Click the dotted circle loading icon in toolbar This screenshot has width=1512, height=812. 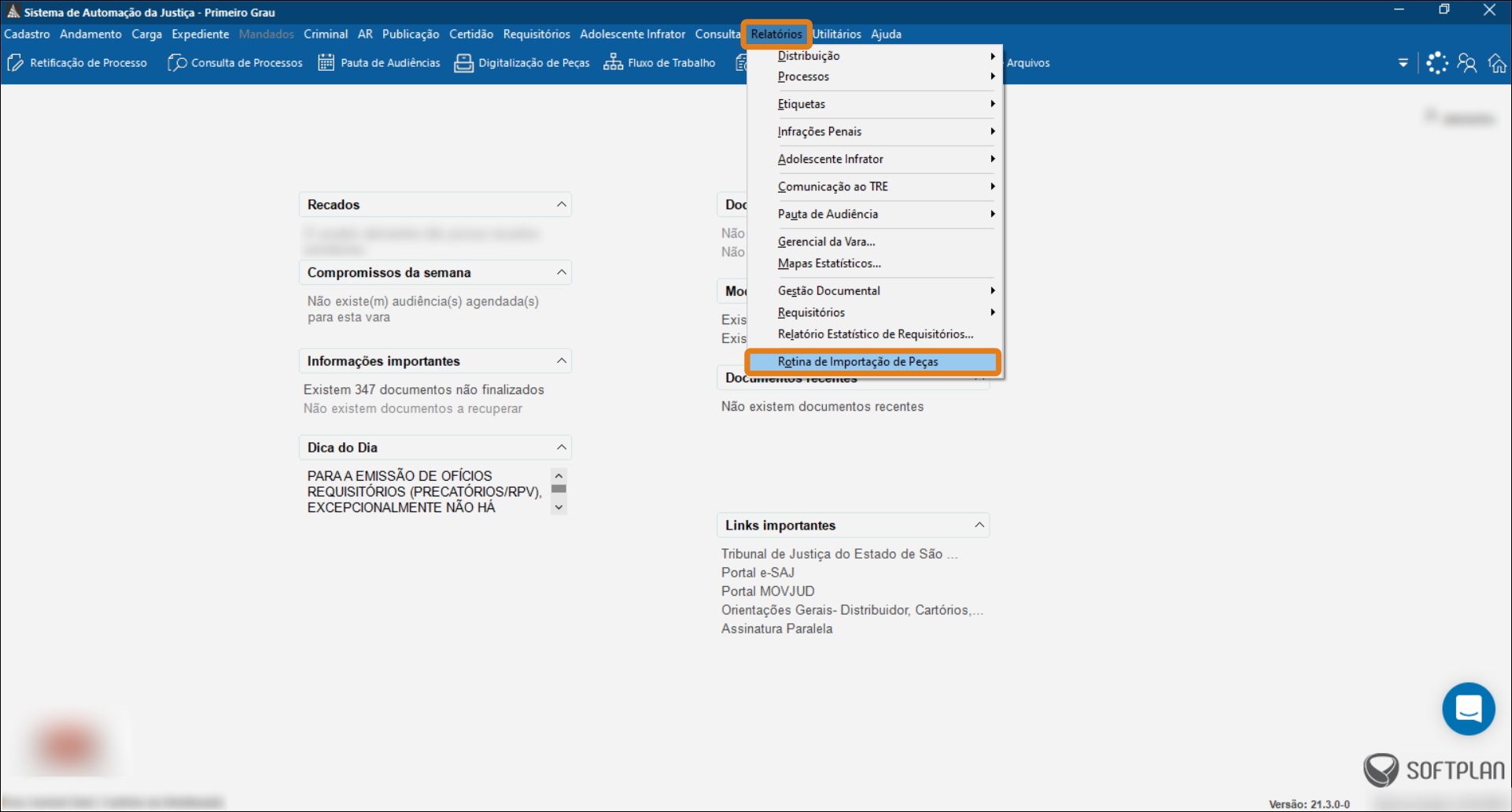(x=1436, y=63)
